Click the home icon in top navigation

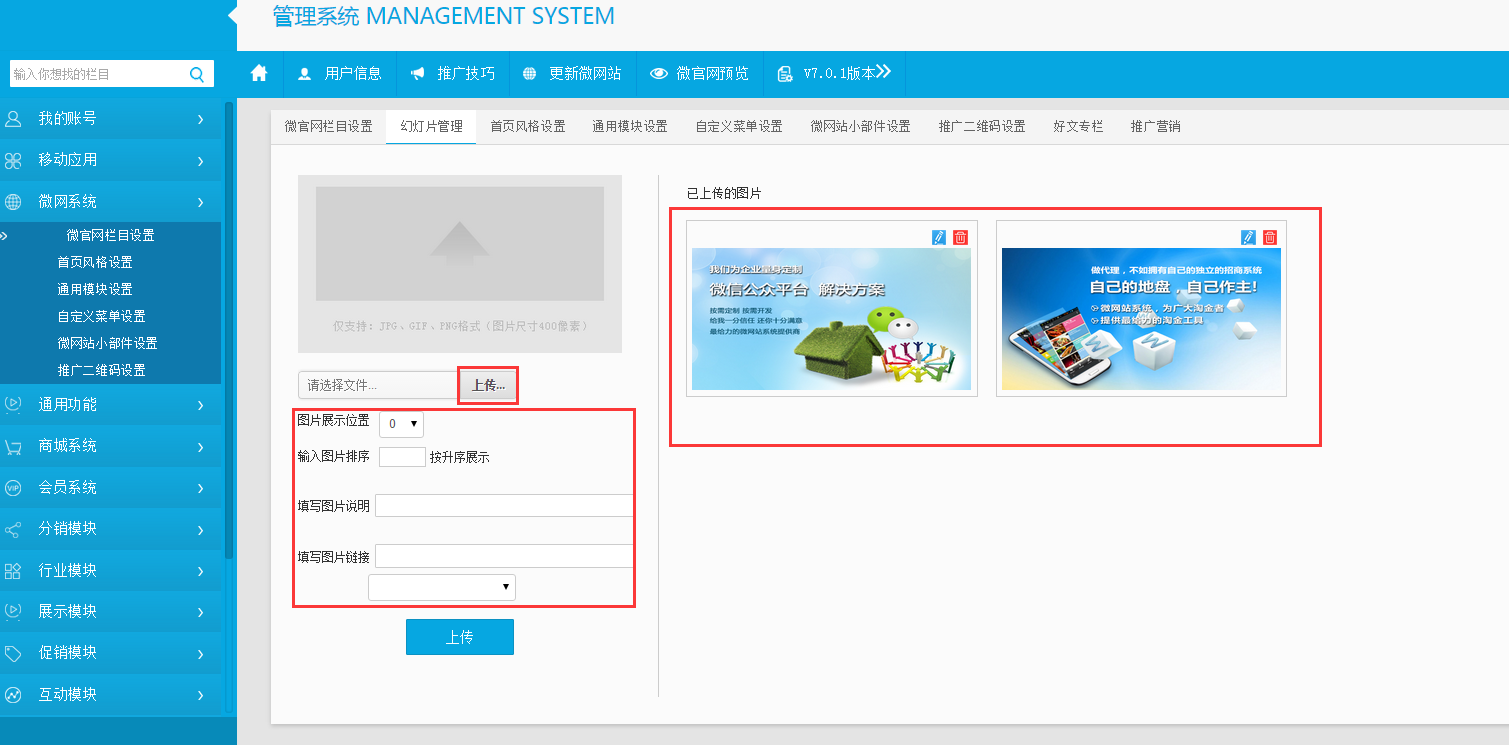click(259, 73)
